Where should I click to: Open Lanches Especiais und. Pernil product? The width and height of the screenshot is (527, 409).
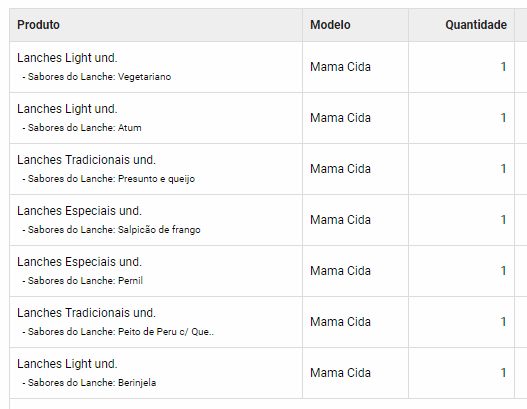(x=79, y=262)
